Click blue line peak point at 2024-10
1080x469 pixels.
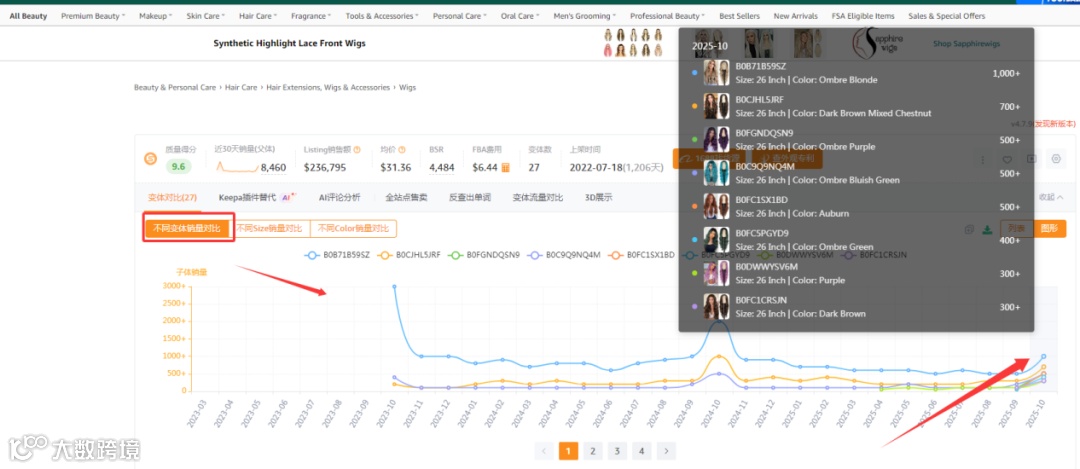pos(719,321)
